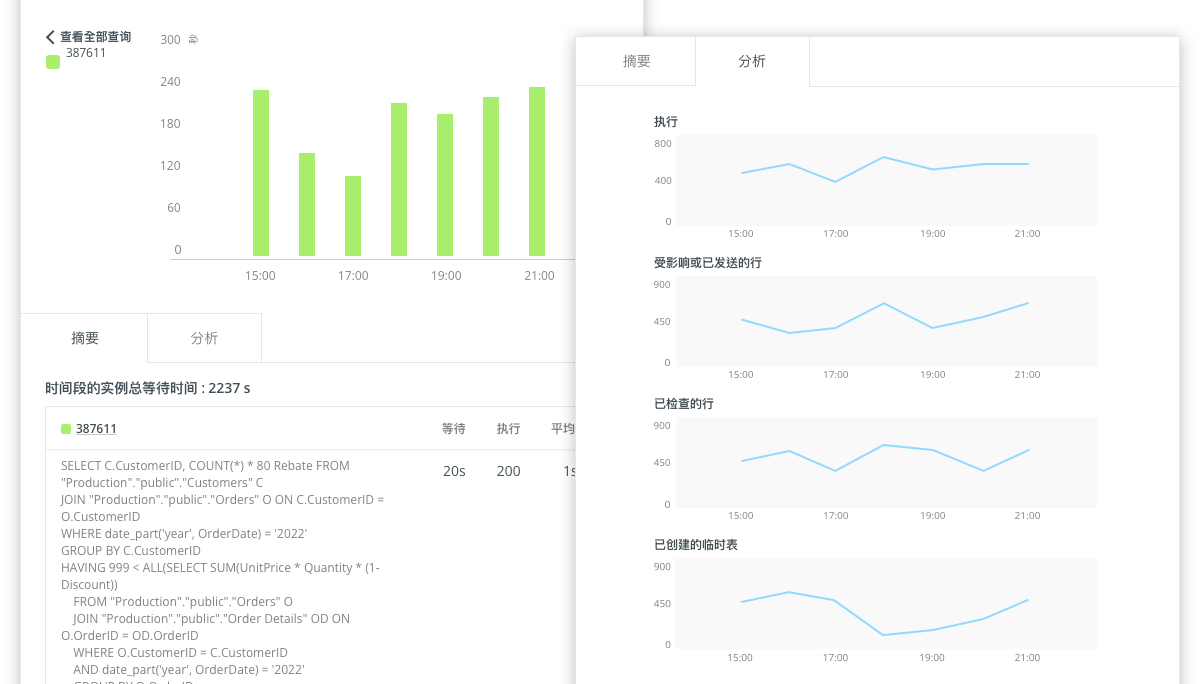Image resolution: width=1200 pixels, height=684 pixels.
Task: Sort by the 执行 column header
Action: click(x=508, y=428)
